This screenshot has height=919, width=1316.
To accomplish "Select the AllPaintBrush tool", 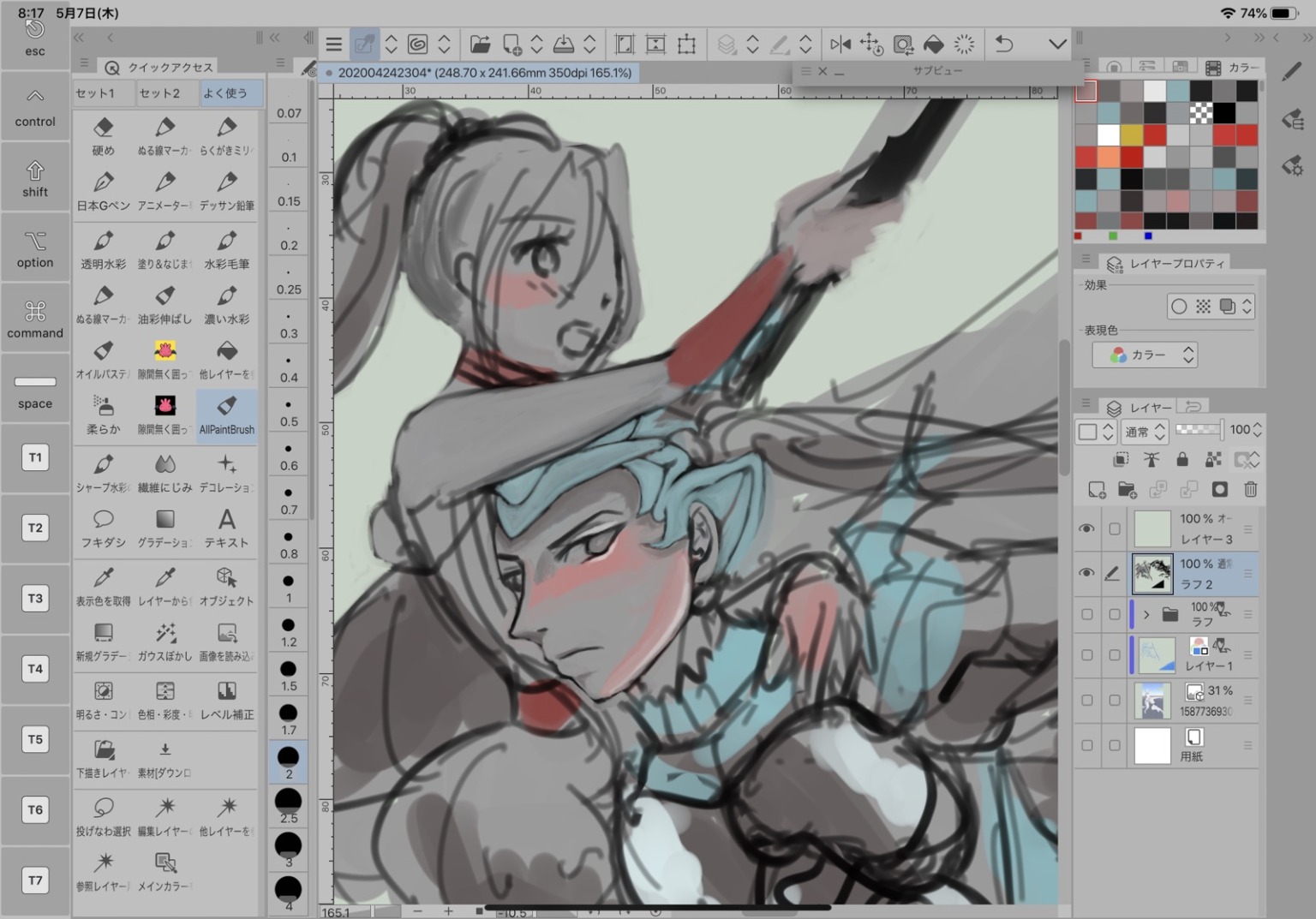I will pyautogui.click(x=226, y=415).
